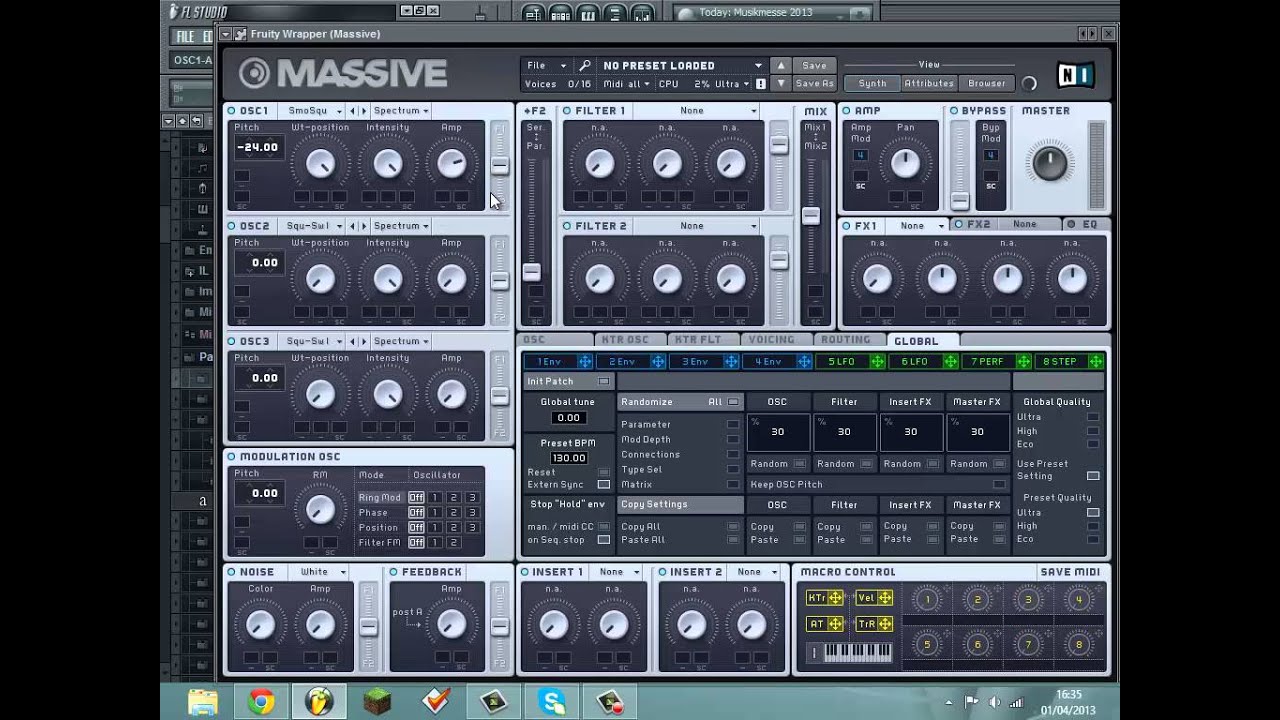Click the Native Instruments NI logo
1280x720 pixels.
click(1075, 75)
